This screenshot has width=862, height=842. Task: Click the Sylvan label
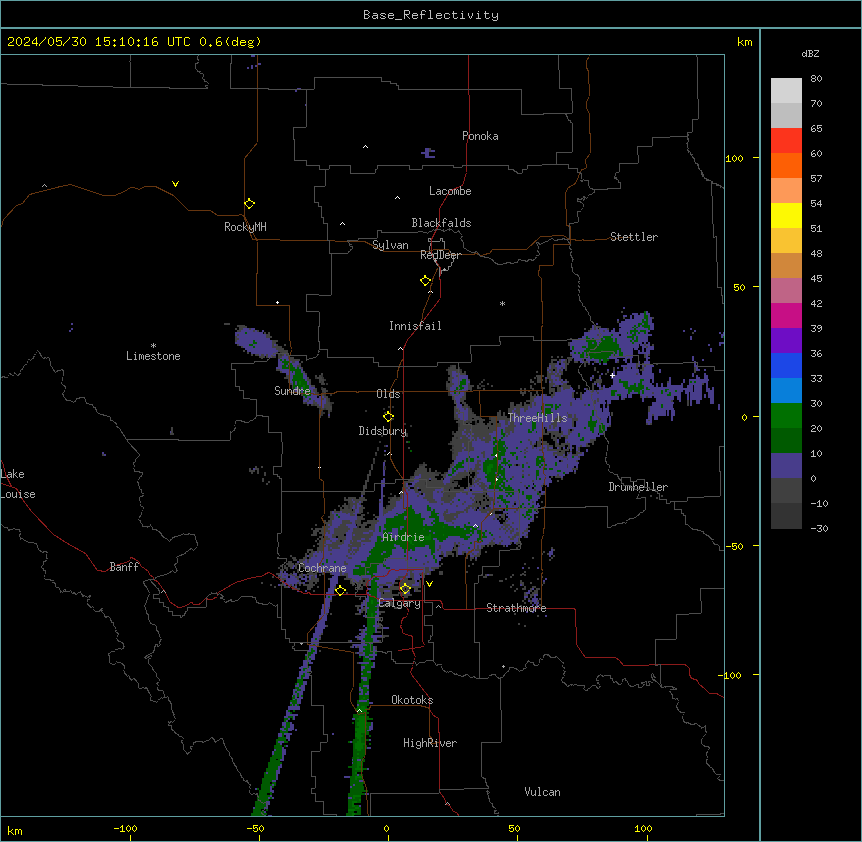pos(390,245)
